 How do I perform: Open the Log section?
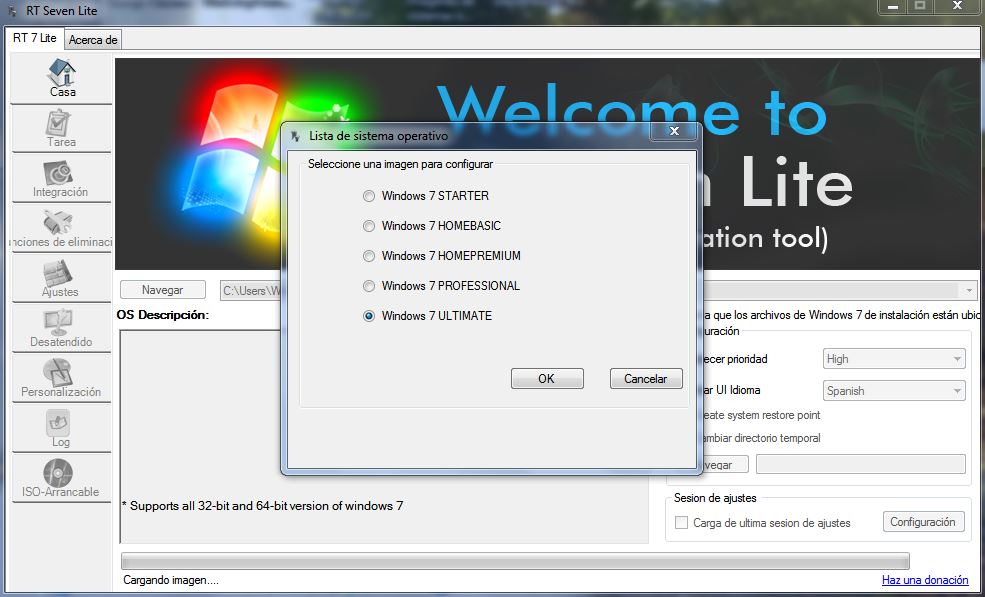coord(62,429)
